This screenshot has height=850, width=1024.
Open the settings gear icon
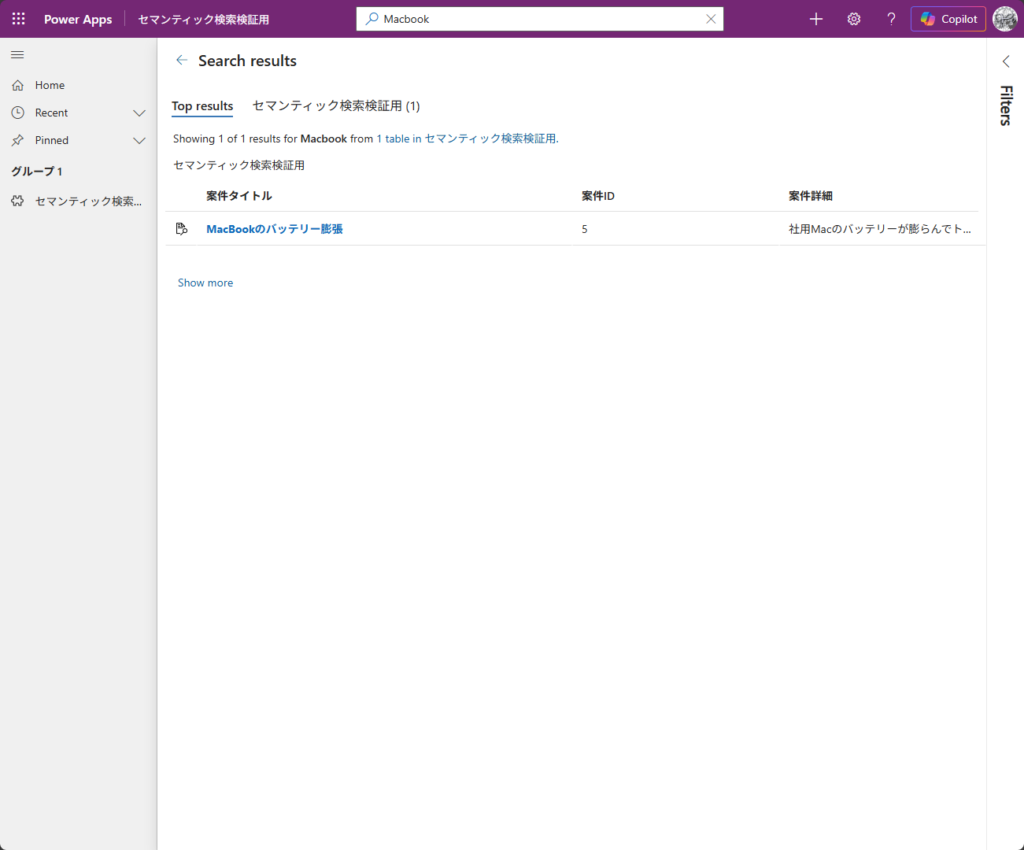(854, 19)
